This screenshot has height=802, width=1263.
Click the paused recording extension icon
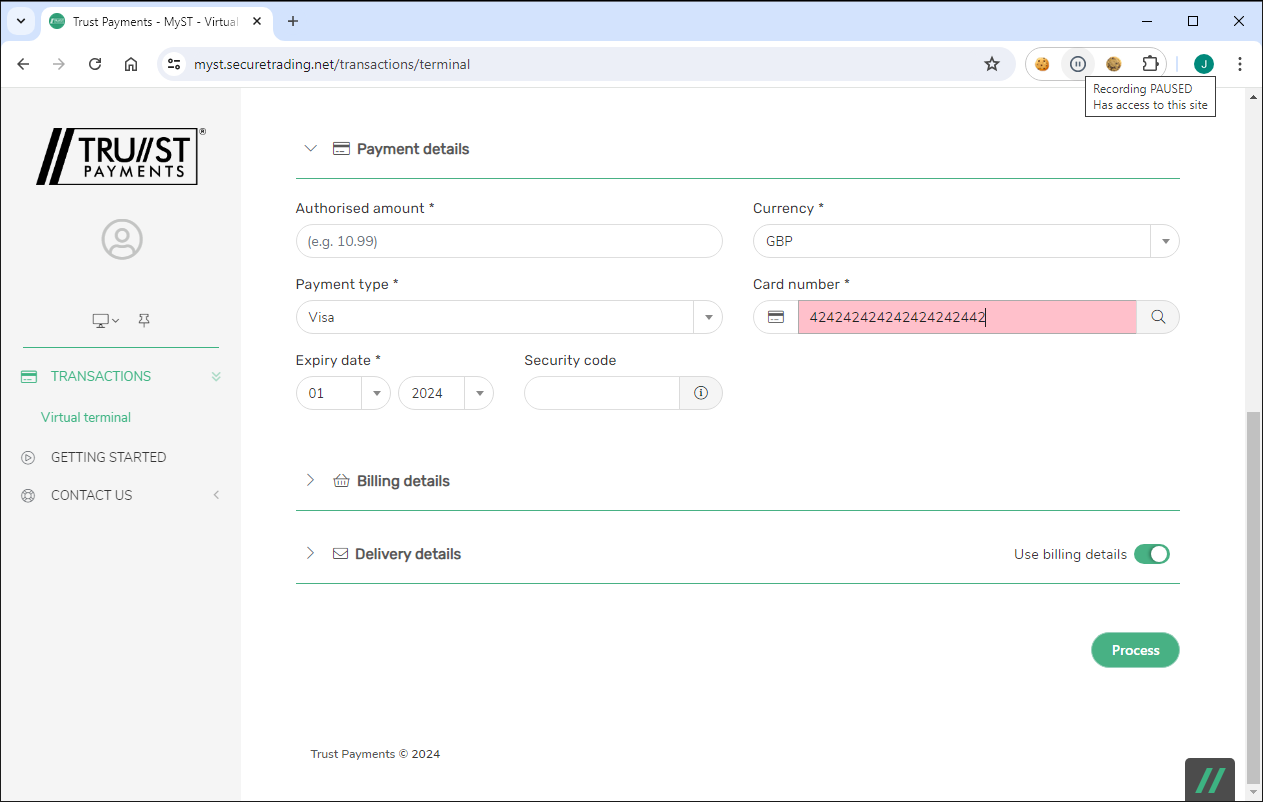(x=1077, y=64)
